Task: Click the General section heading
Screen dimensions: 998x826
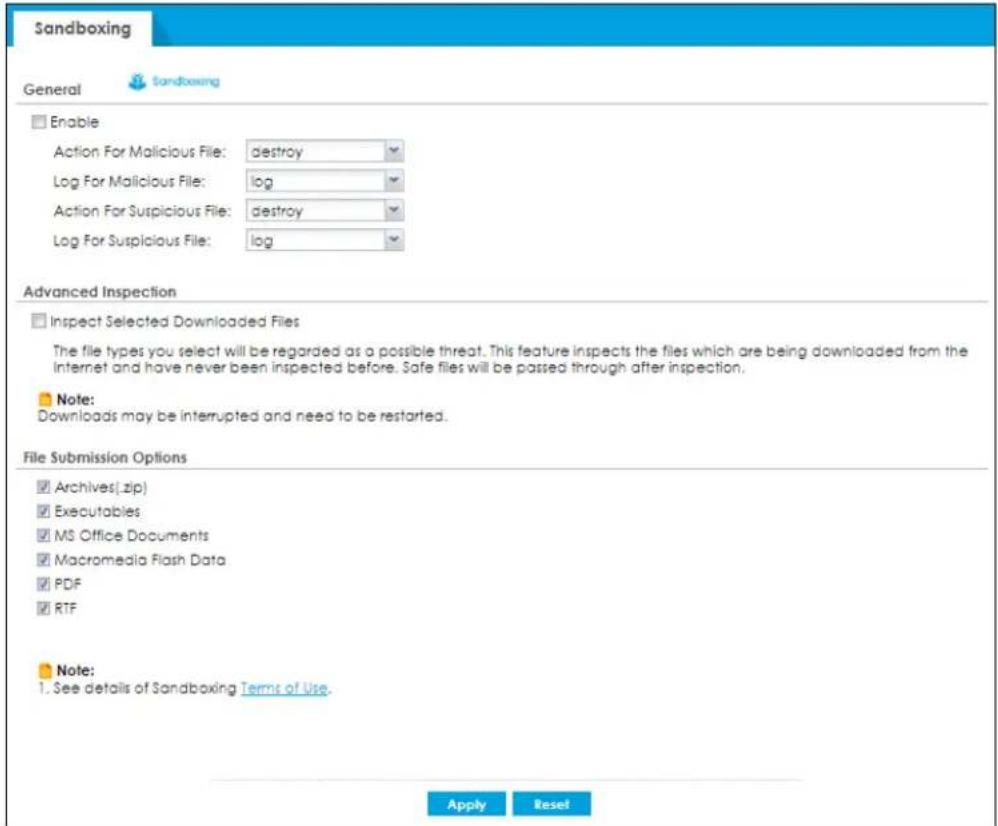Action: click(x=52, y=90)
